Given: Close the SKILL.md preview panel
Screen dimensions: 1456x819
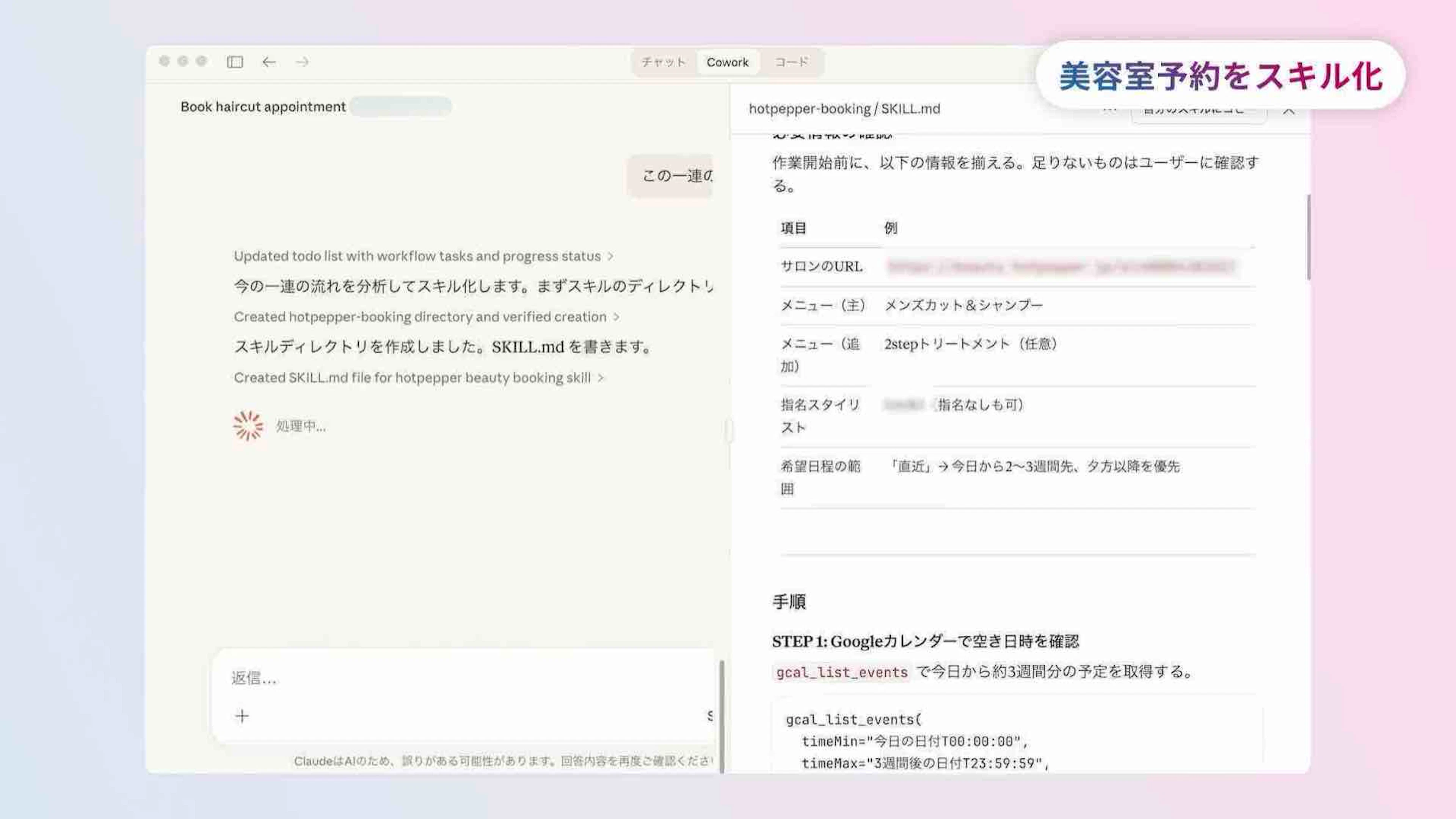Looking at the screenshot, I should pos(1289,110).
